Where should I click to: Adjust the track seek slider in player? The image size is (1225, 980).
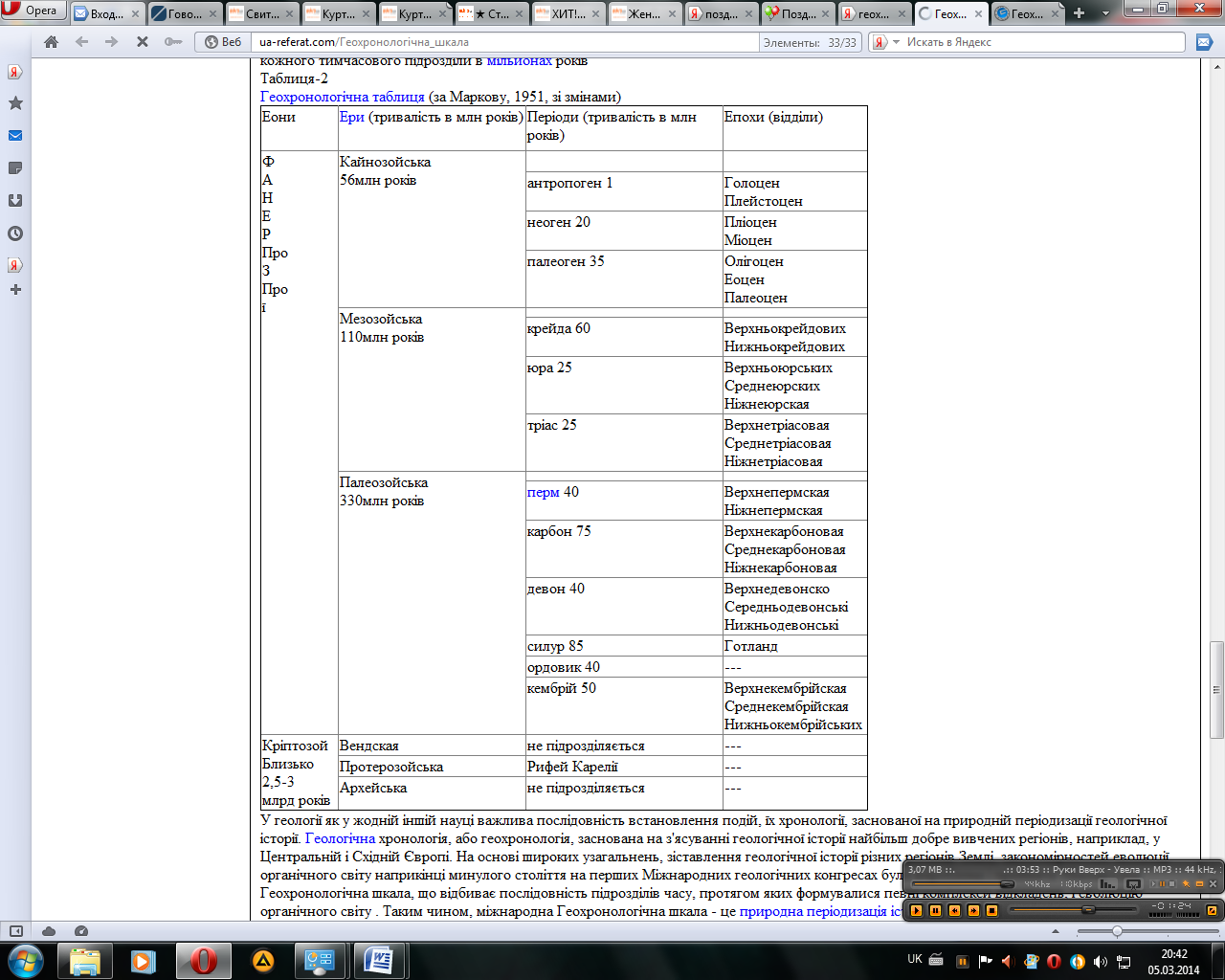click(x=1073, y=910)
